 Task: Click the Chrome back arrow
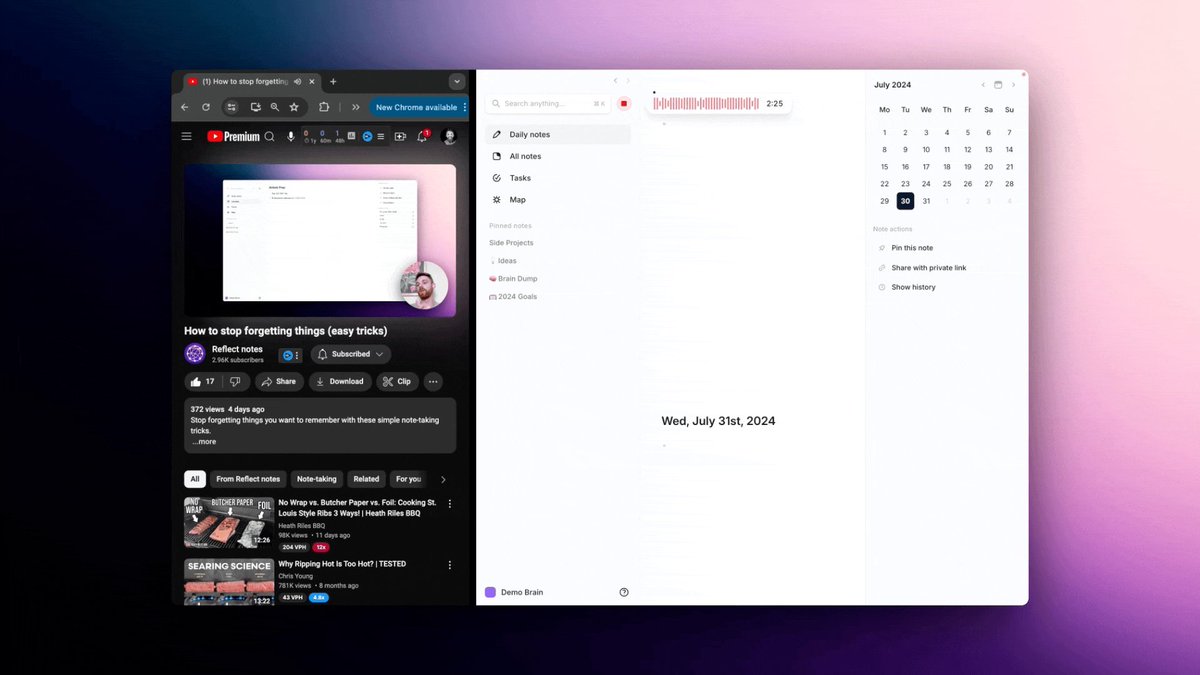(184, 107)
